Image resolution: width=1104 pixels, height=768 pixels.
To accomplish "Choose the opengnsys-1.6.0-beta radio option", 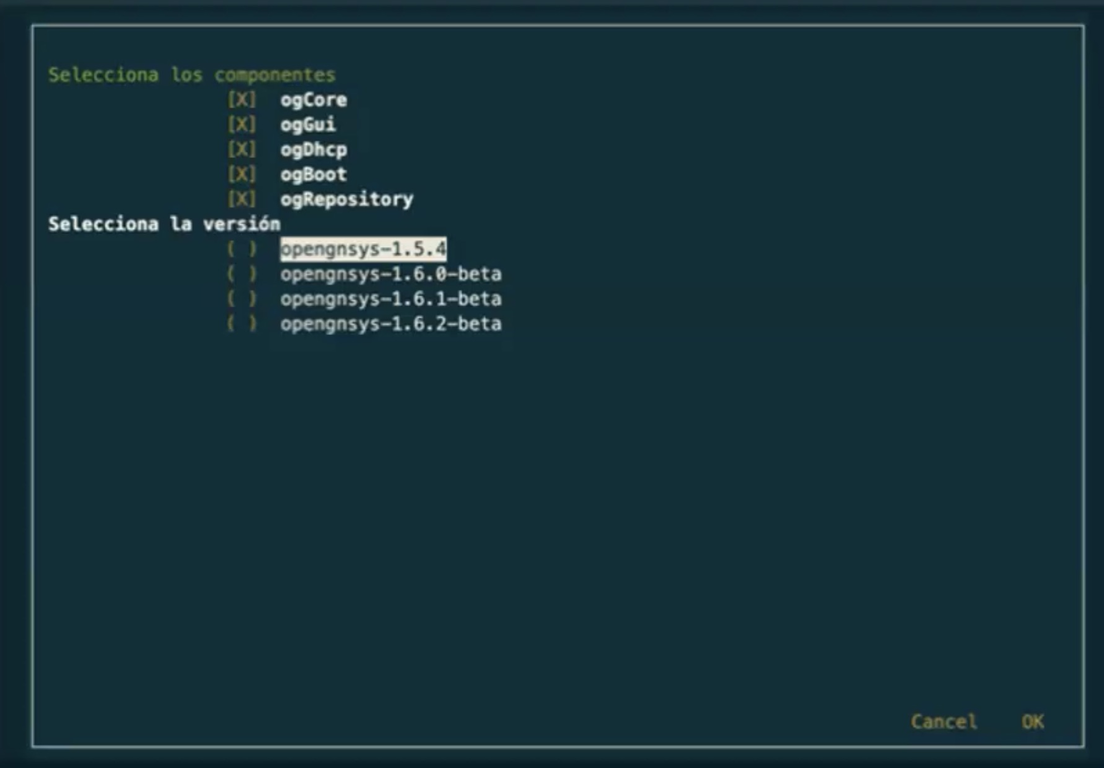I will pyautogui.click(x=242, y=274).
